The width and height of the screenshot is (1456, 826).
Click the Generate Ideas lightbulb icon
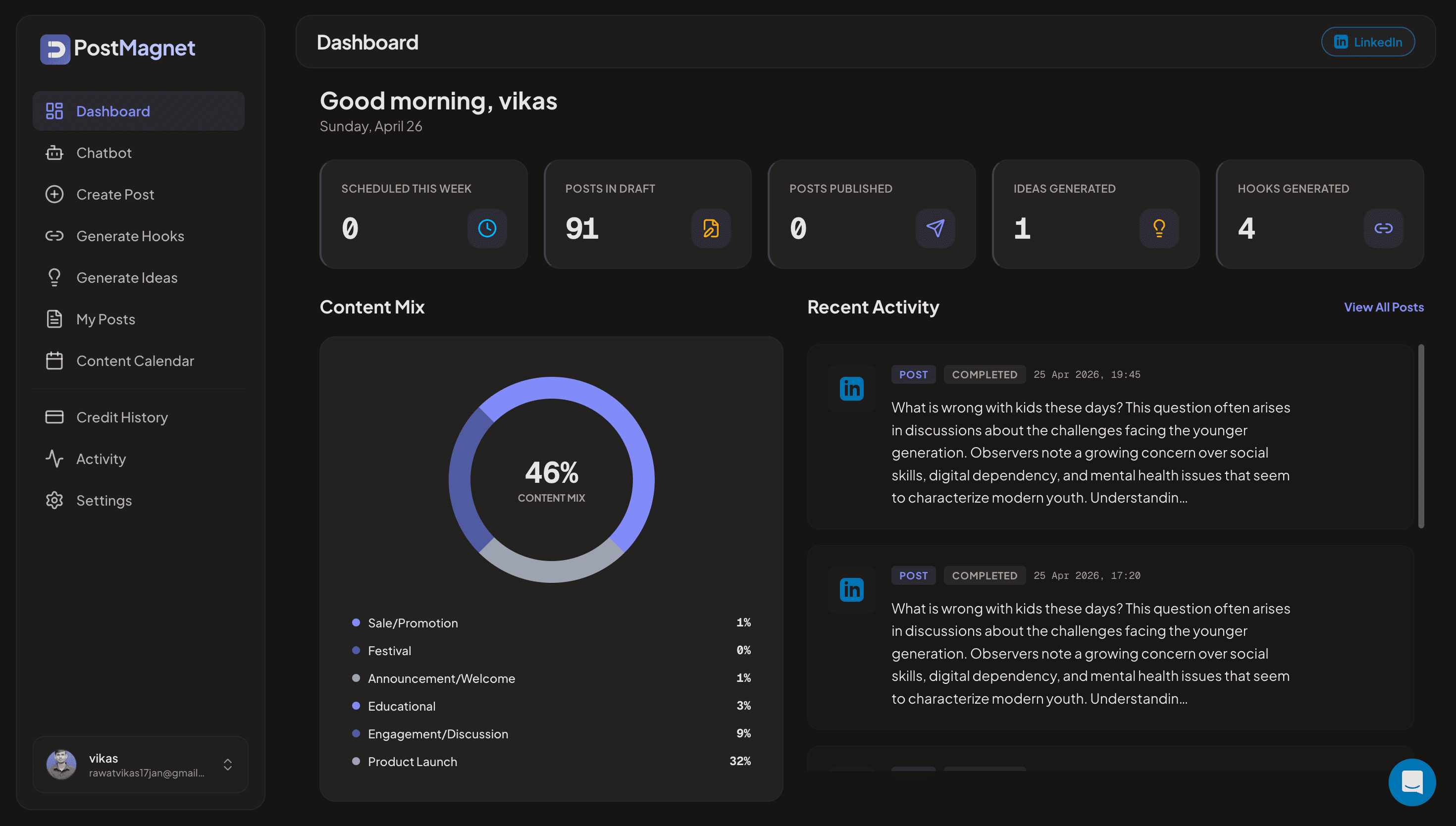coord(54,277)
